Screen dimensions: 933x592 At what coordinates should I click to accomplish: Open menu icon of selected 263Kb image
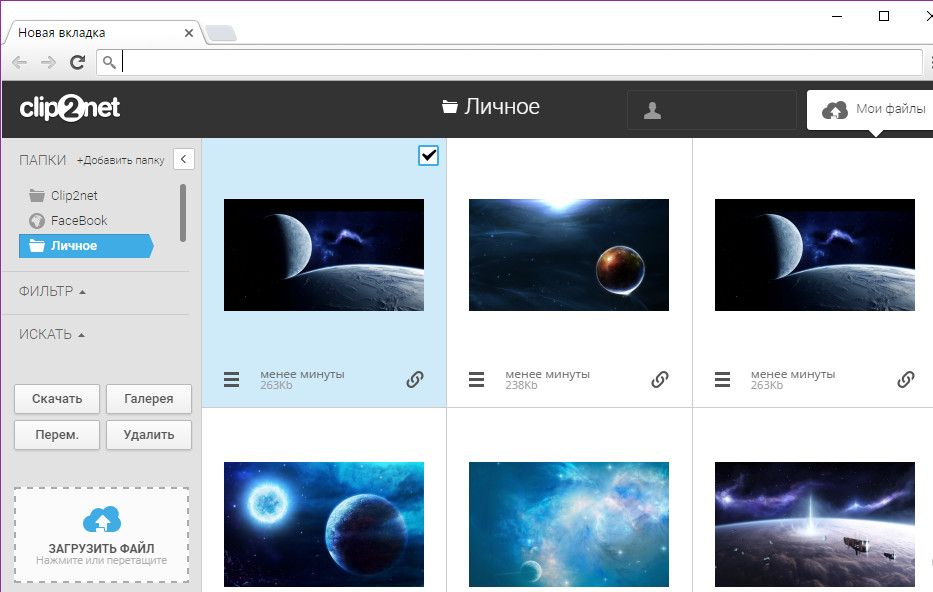(x=231, y=379)
